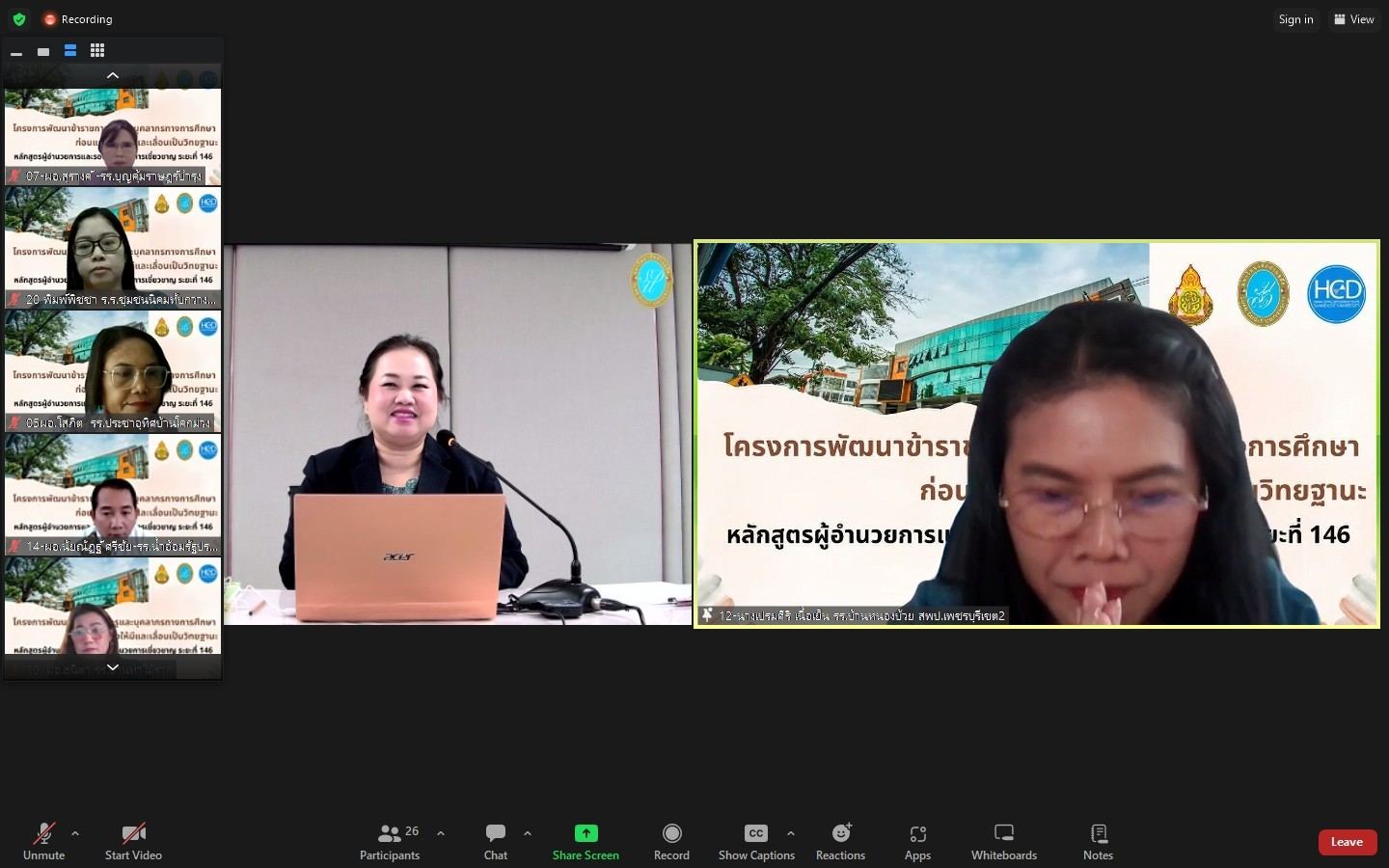Expand the Chat options chevron
The width and height of the screenshot is (1389, 868).
coord(528,833)
